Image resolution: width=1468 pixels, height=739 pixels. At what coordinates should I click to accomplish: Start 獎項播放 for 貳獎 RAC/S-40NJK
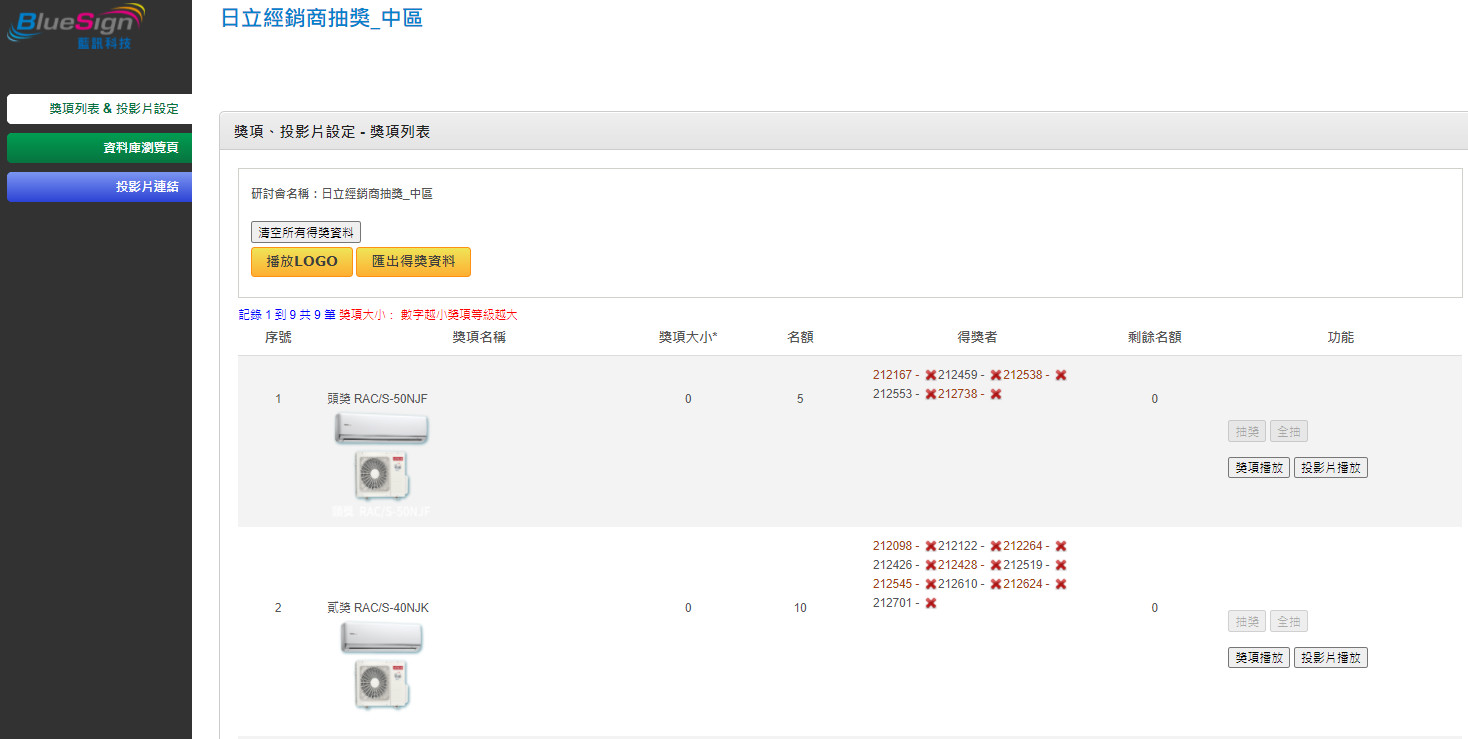pos(1258,657)
